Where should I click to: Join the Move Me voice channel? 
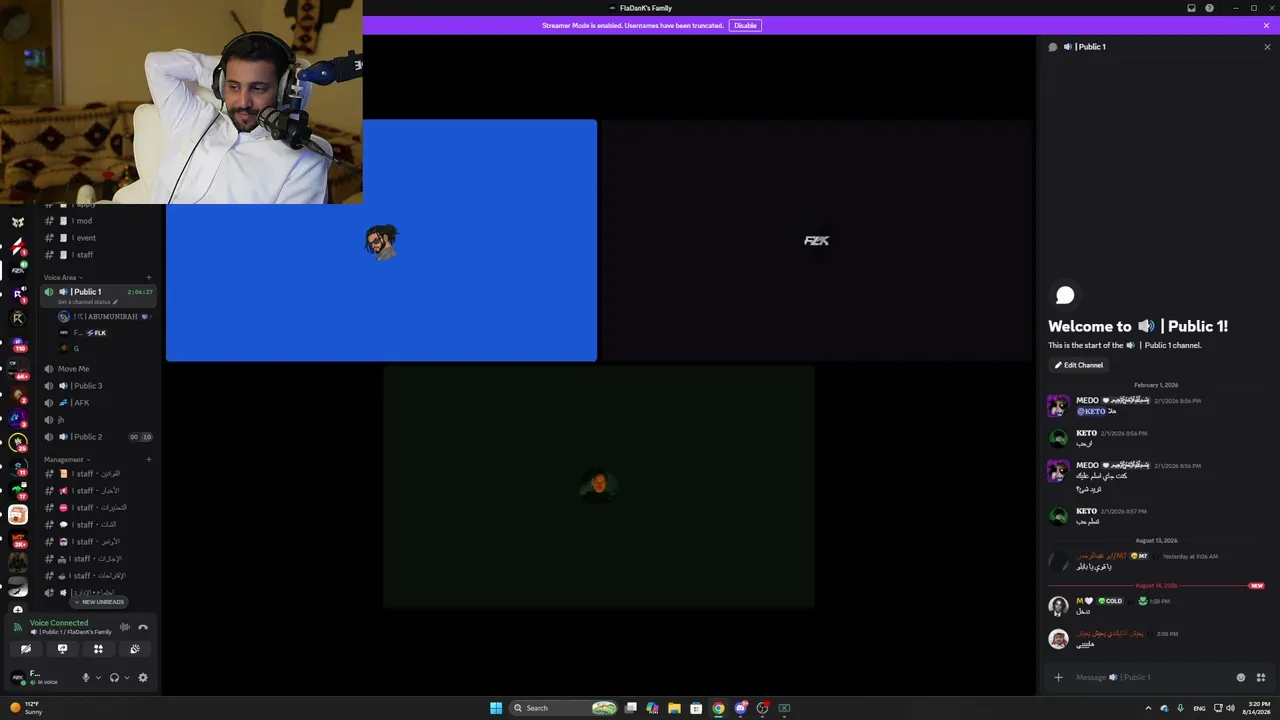(98, 369)
